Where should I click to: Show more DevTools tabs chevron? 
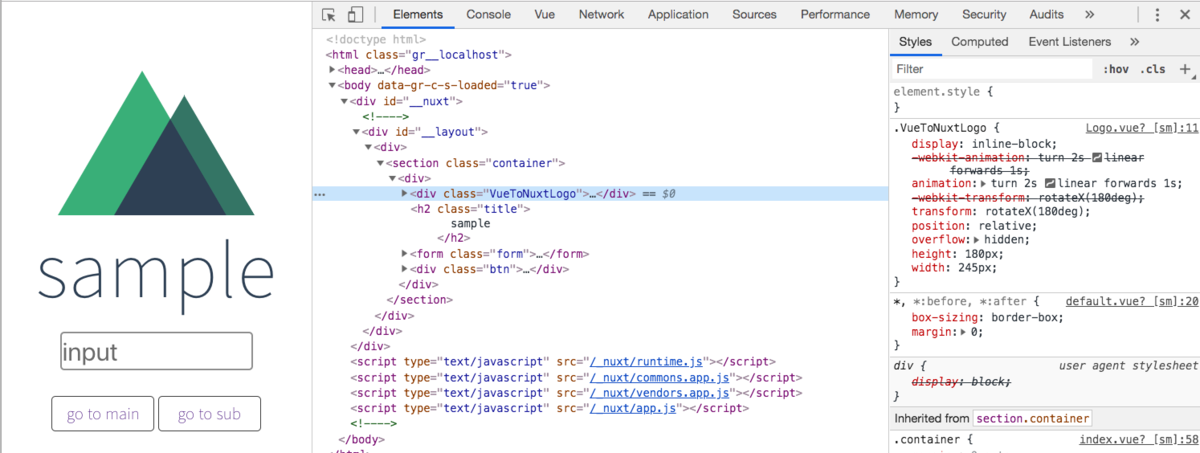1089,15
